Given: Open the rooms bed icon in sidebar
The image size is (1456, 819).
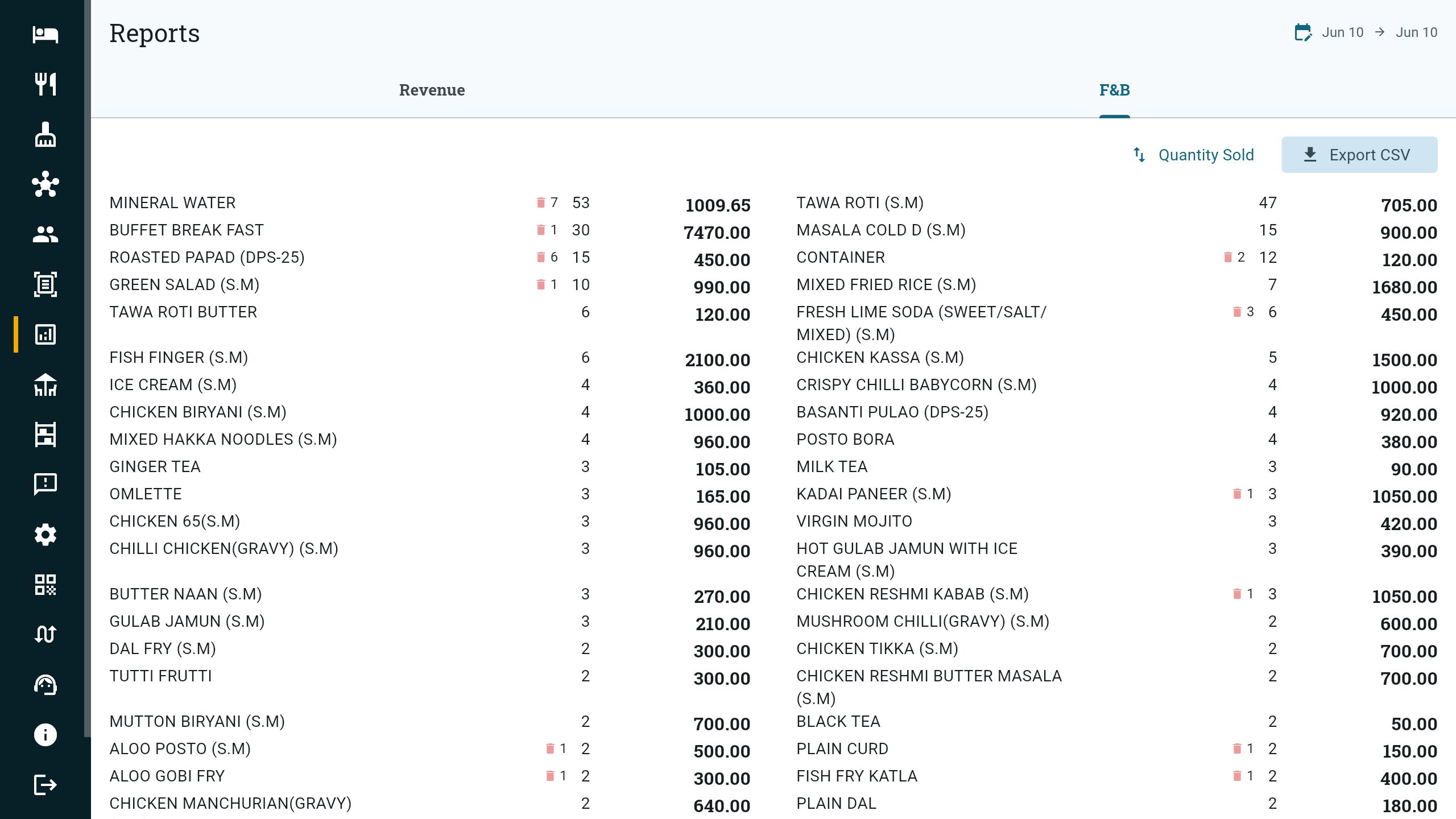Looking at the screenshot, I should (x=45, y=34).
